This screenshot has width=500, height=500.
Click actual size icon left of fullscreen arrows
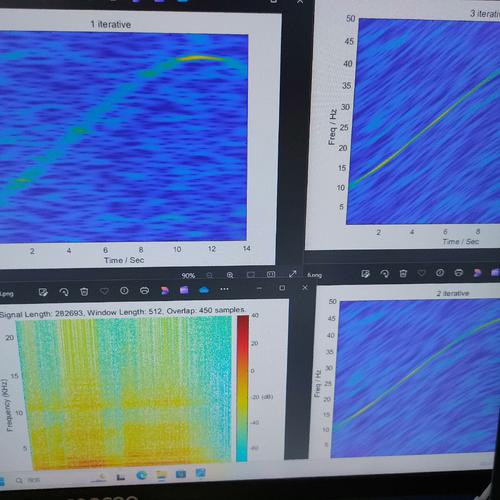(271, 274)
